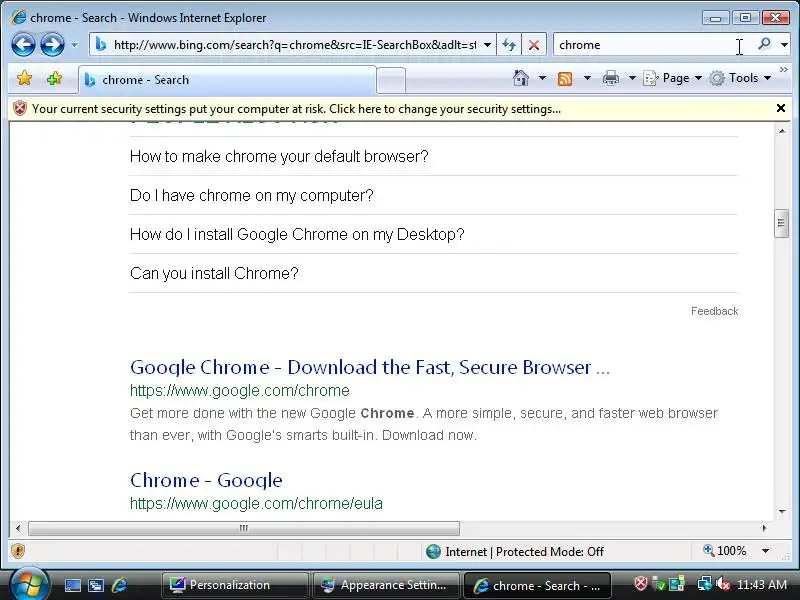Click the Show Desktop quick launch icon
The height and width of the screenshot is (600, 800).
[72, 585]
